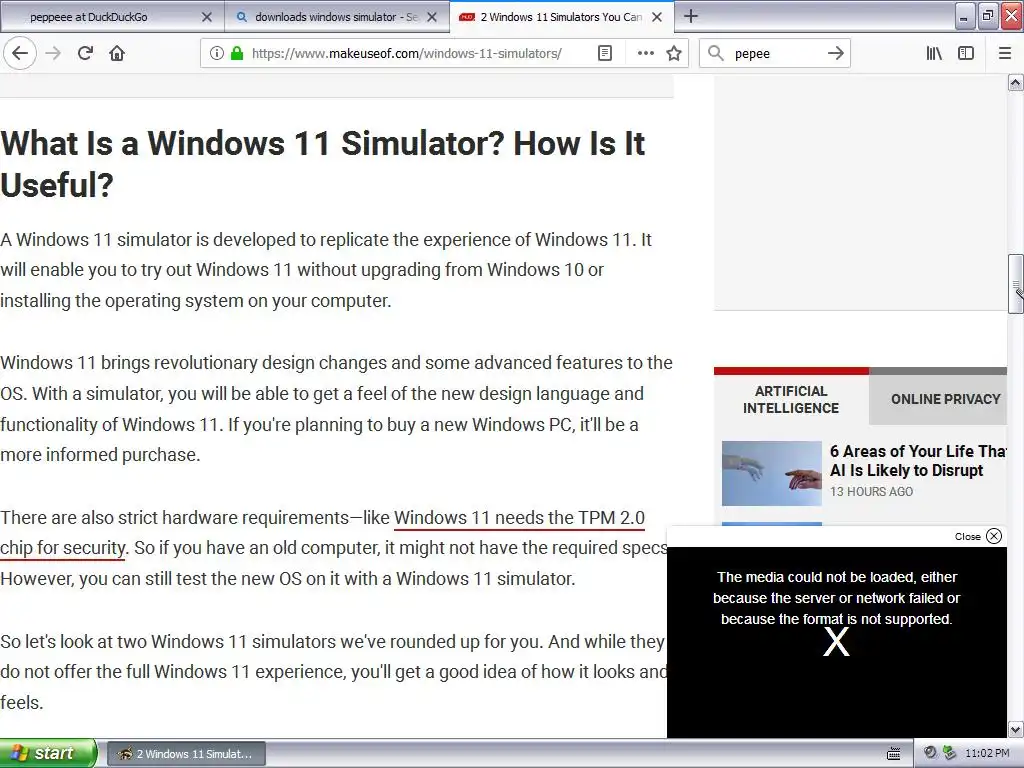Close the peppeee at DuckDuckGo tab

click(206, 17)
